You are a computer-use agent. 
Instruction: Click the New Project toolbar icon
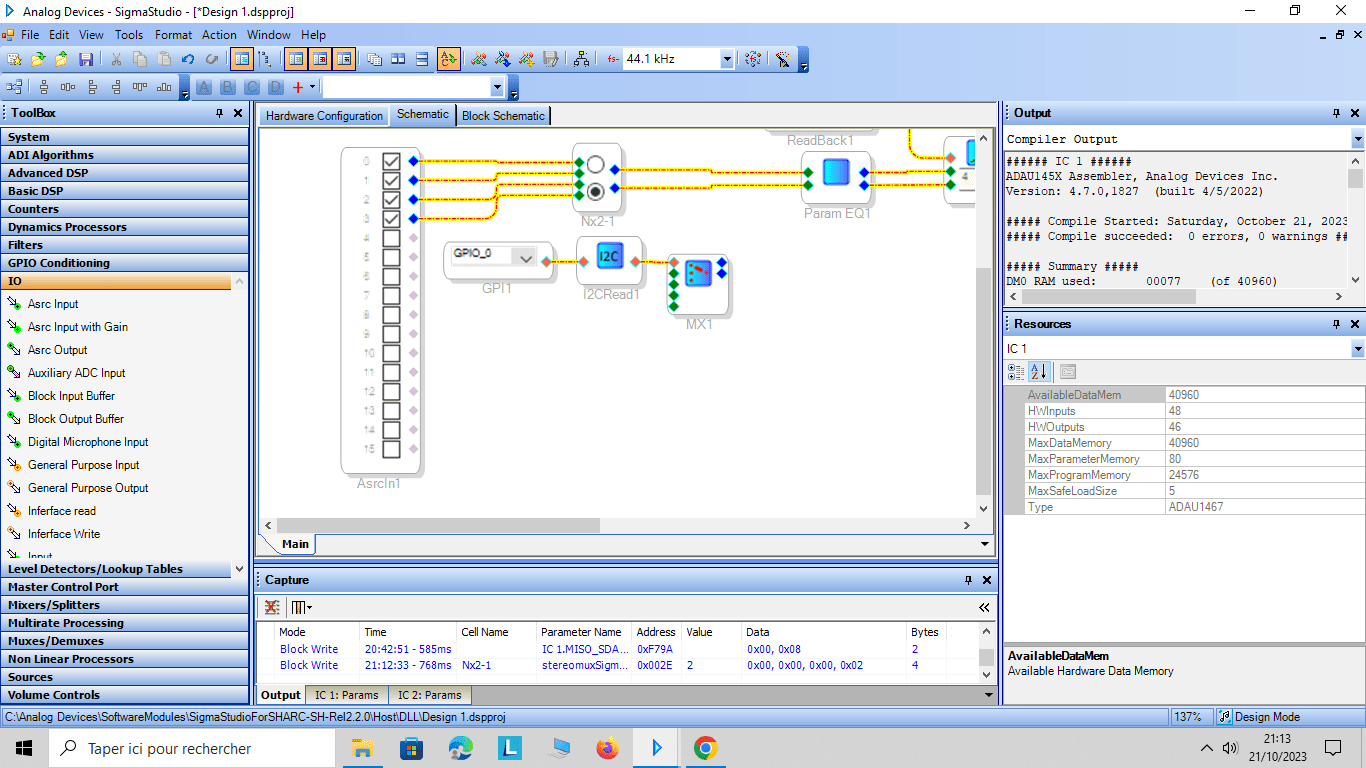[14, 59]
